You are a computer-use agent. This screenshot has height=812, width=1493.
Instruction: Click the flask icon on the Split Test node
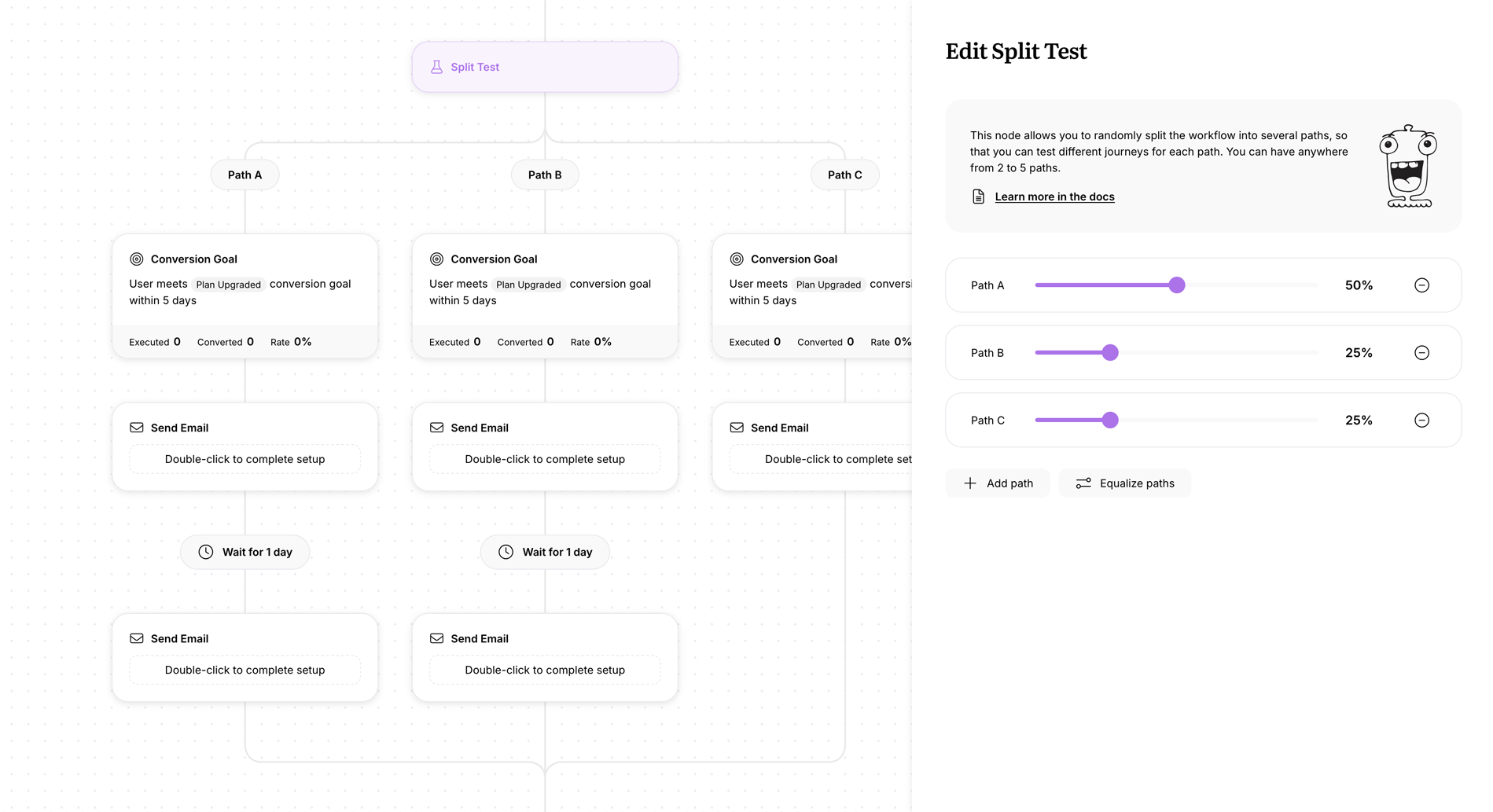(x=436, y=67)
